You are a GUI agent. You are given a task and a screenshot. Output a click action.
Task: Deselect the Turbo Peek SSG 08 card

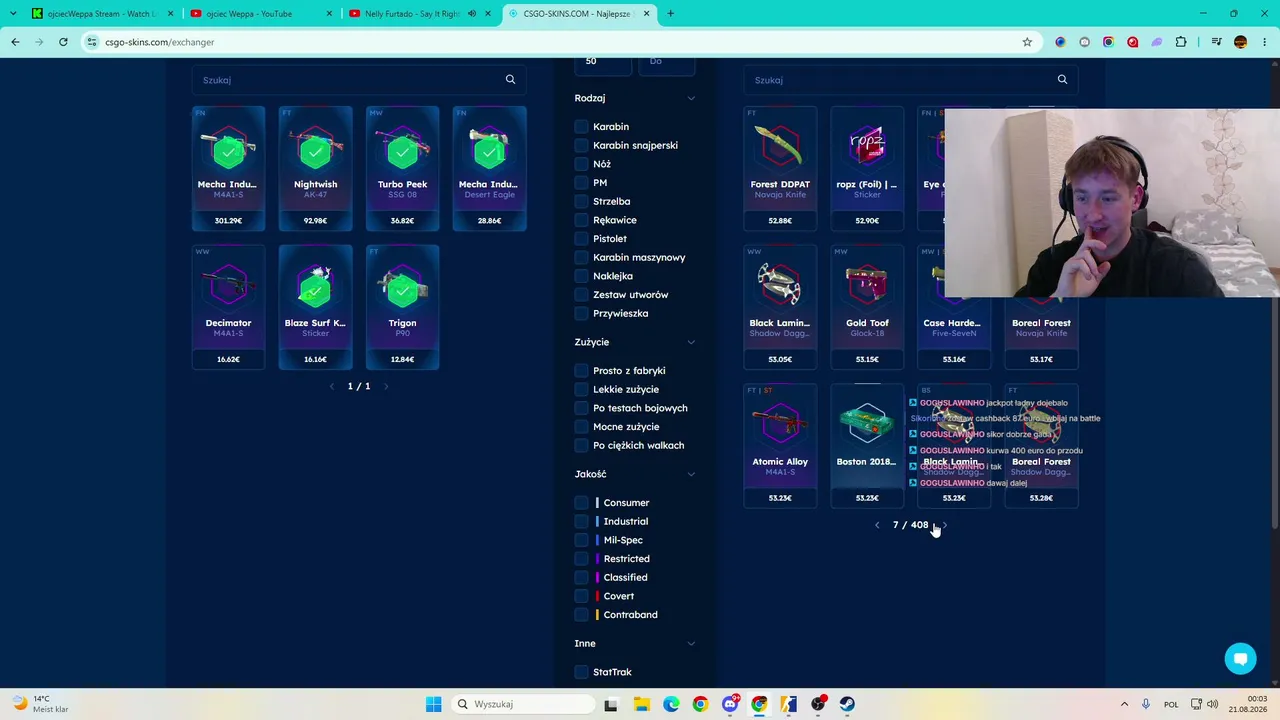(x=402, y=168)
